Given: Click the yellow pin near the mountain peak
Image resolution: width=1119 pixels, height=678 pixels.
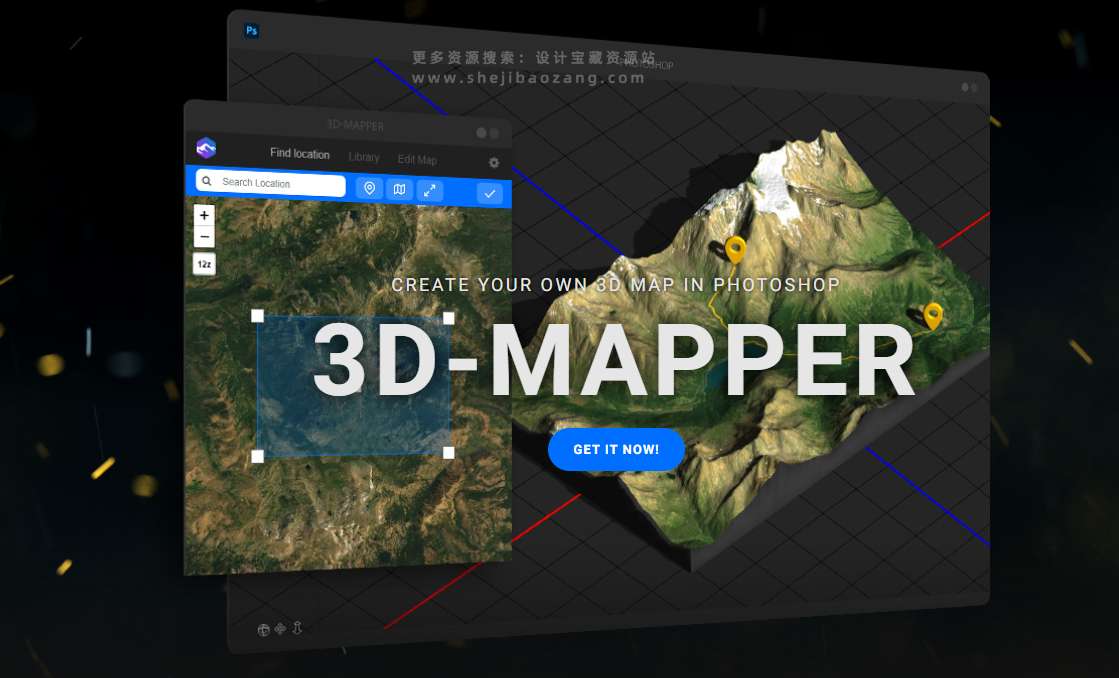Looking at the screenshot, I should click(735, 250).
